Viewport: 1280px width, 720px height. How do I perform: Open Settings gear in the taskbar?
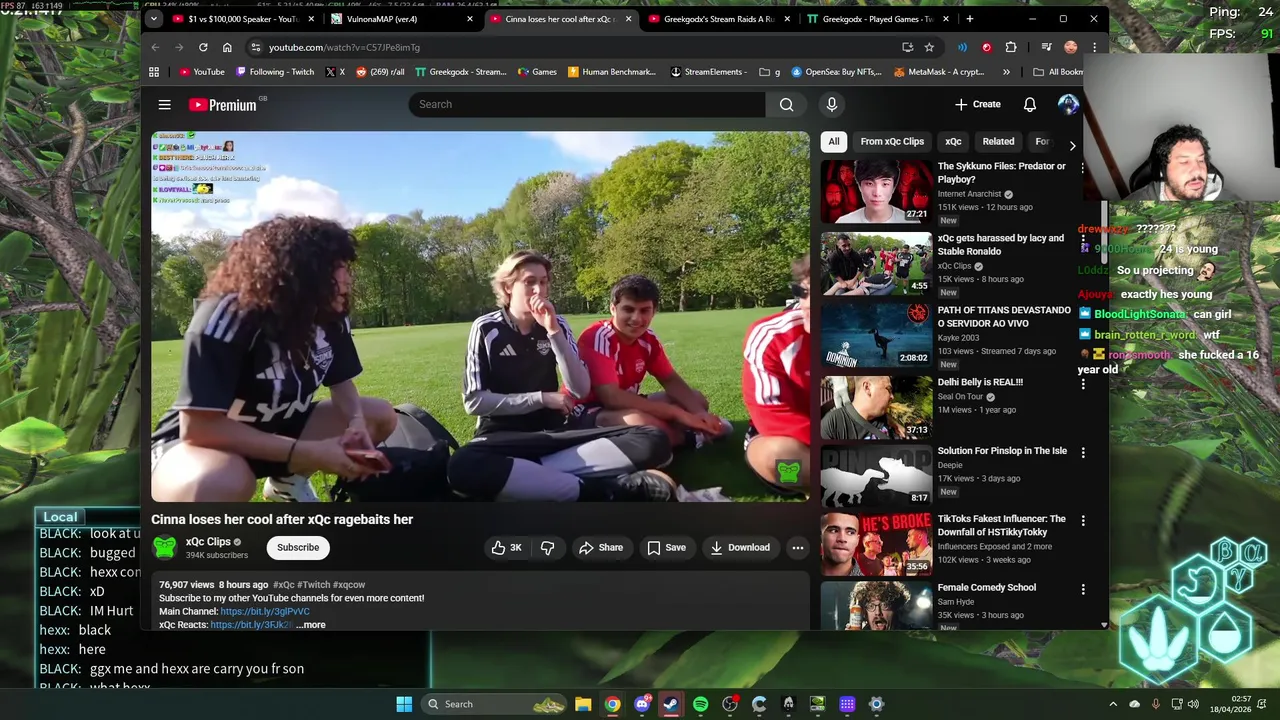[876, 704]
